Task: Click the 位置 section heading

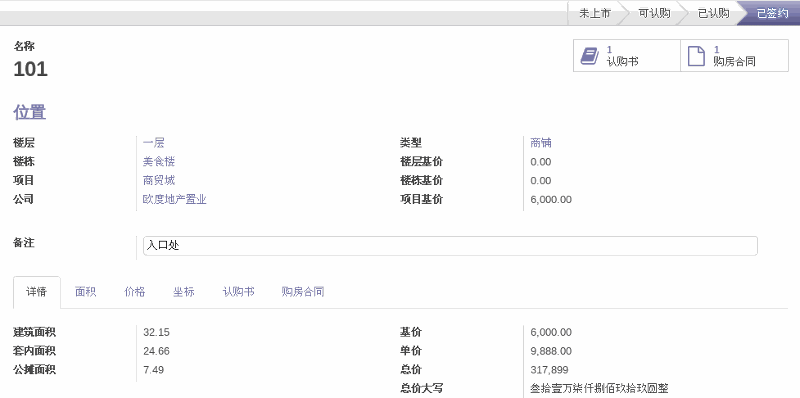Action: click(x=30, y=112)
